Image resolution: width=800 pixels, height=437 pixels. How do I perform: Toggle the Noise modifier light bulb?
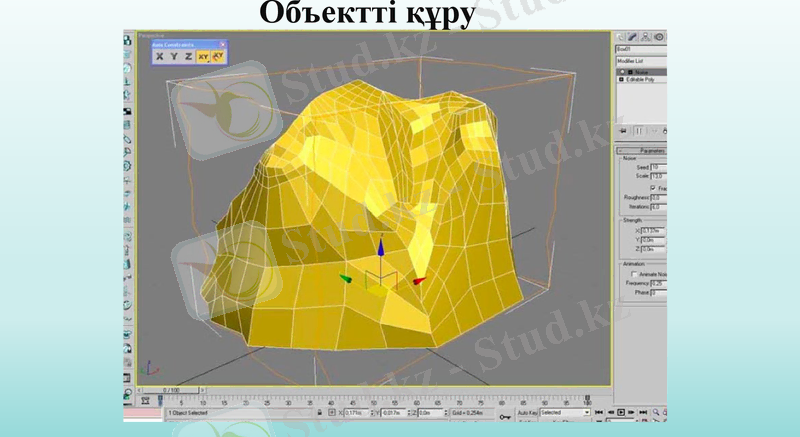[x=622, y=72]
